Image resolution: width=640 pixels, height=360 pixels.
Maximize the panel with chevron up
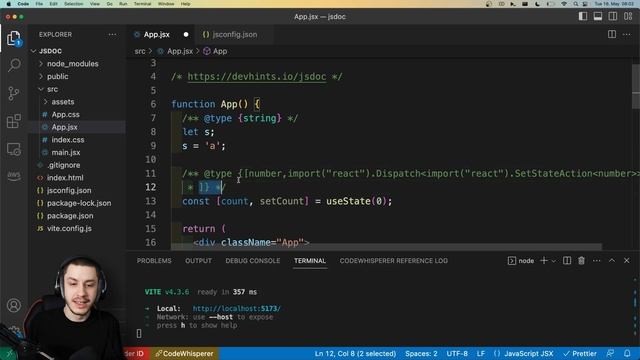point(612,260)
